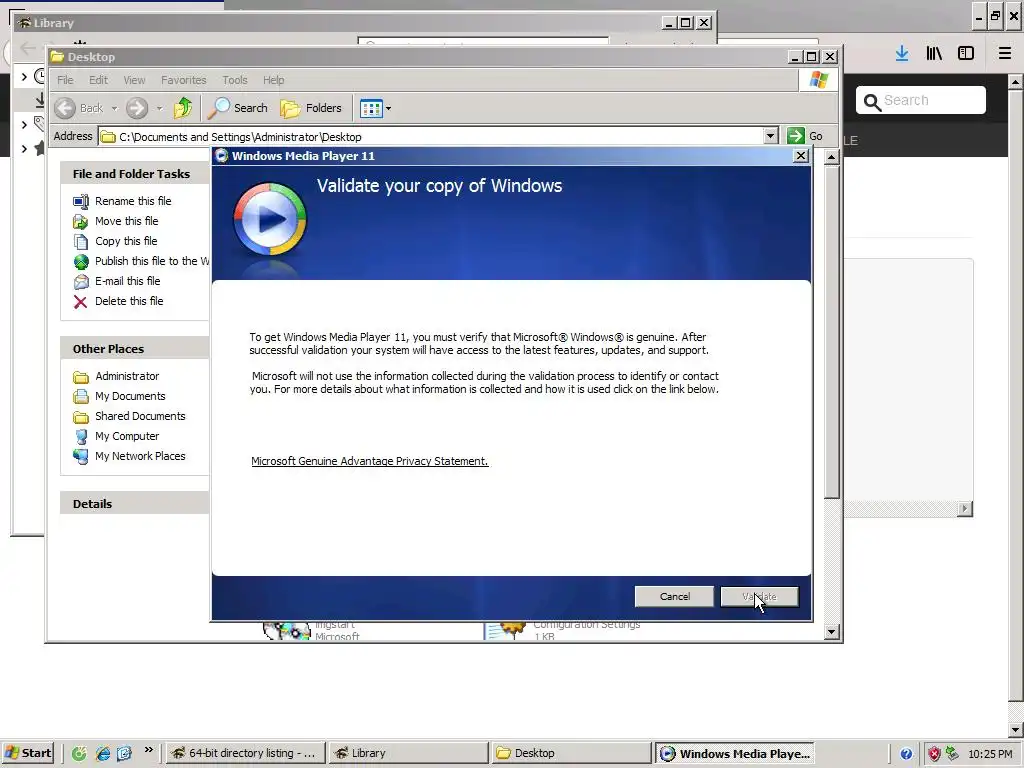1024x768 pixels.
Task: Expand the Forward history dropdown arrow
Action: pos(159,108)
